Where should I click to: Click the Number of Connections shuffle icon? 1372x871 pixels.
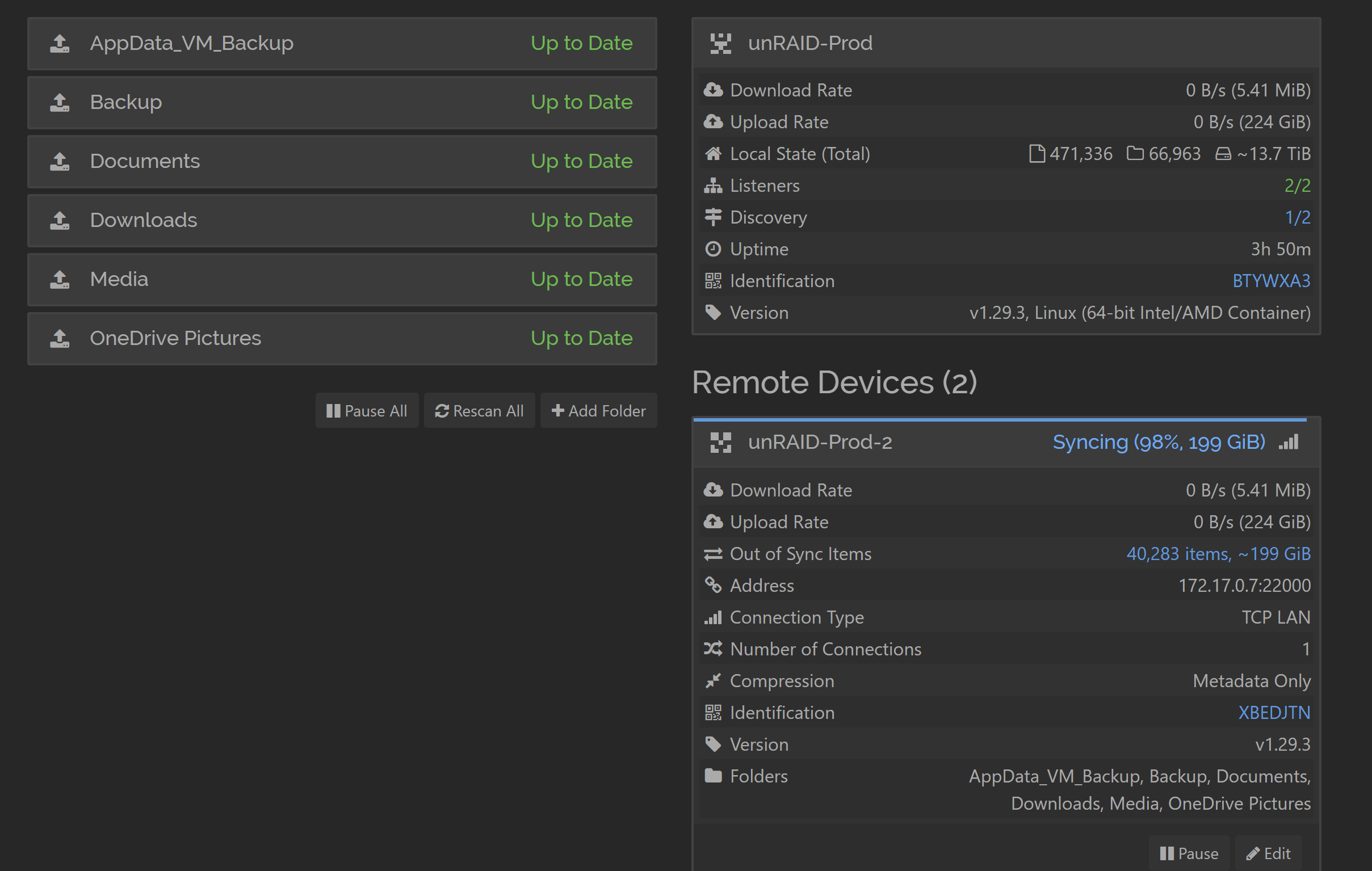click(714, 649)
